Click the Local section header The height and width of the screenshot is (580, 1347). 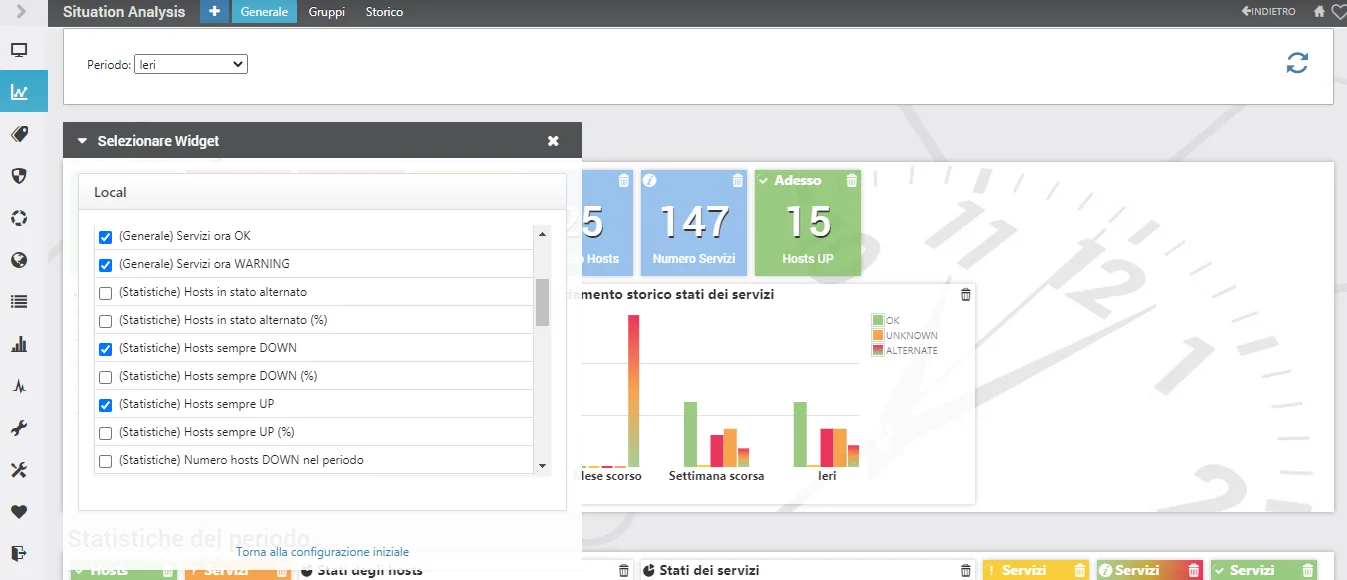[x=322, y=192]
